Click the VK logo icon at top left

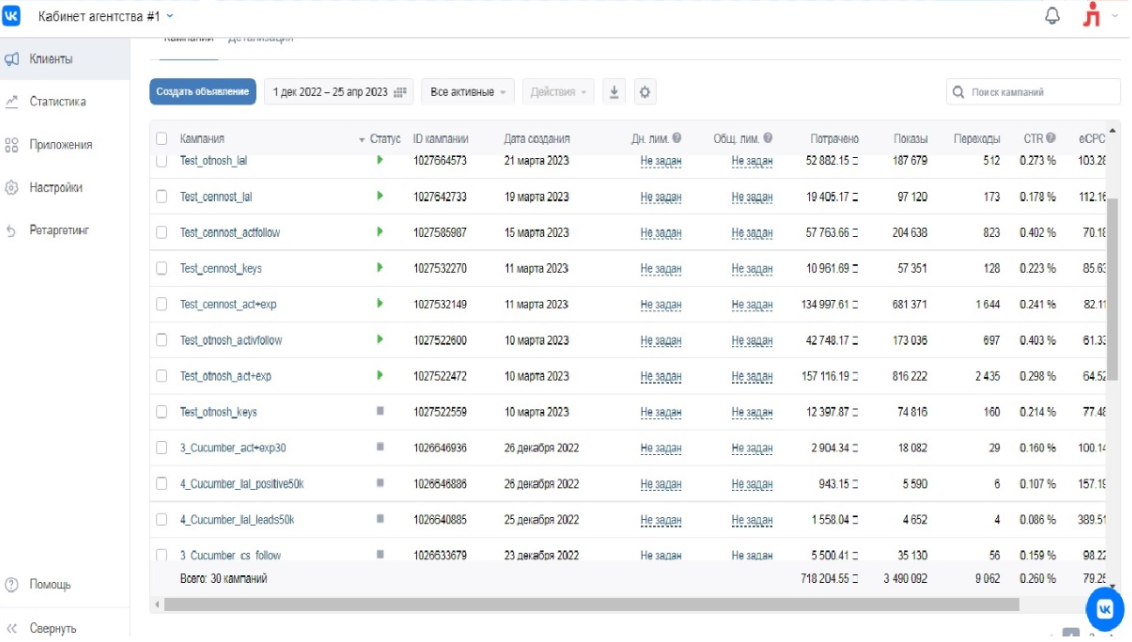click(12, 15)
